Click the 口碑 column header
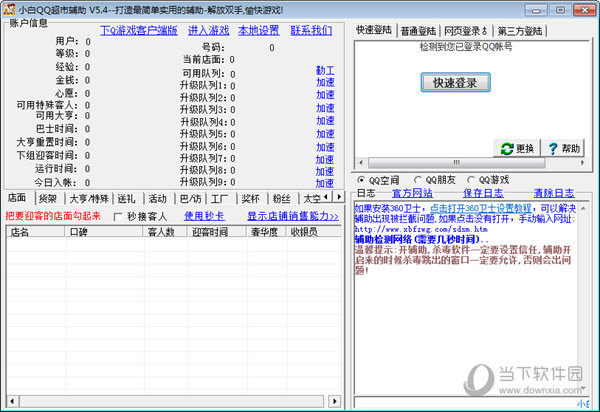Screen dimensions: 600x412 104,232
